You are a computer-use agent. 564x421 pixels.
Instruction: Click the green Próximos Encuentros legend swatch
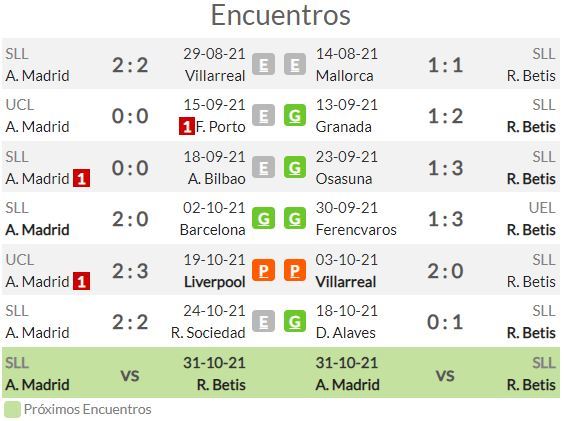tap(12, 410)
